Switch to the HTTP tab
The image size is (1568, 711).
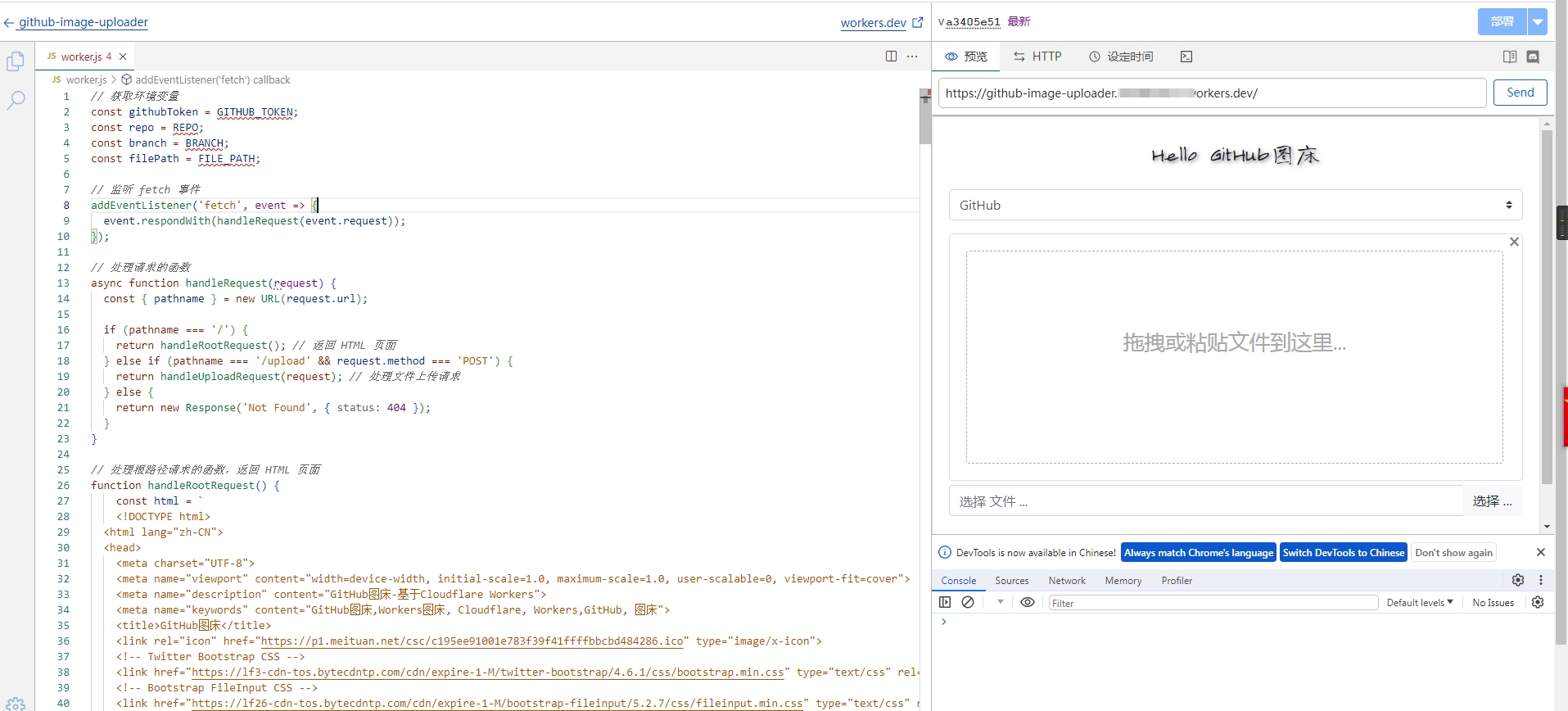1037,57
